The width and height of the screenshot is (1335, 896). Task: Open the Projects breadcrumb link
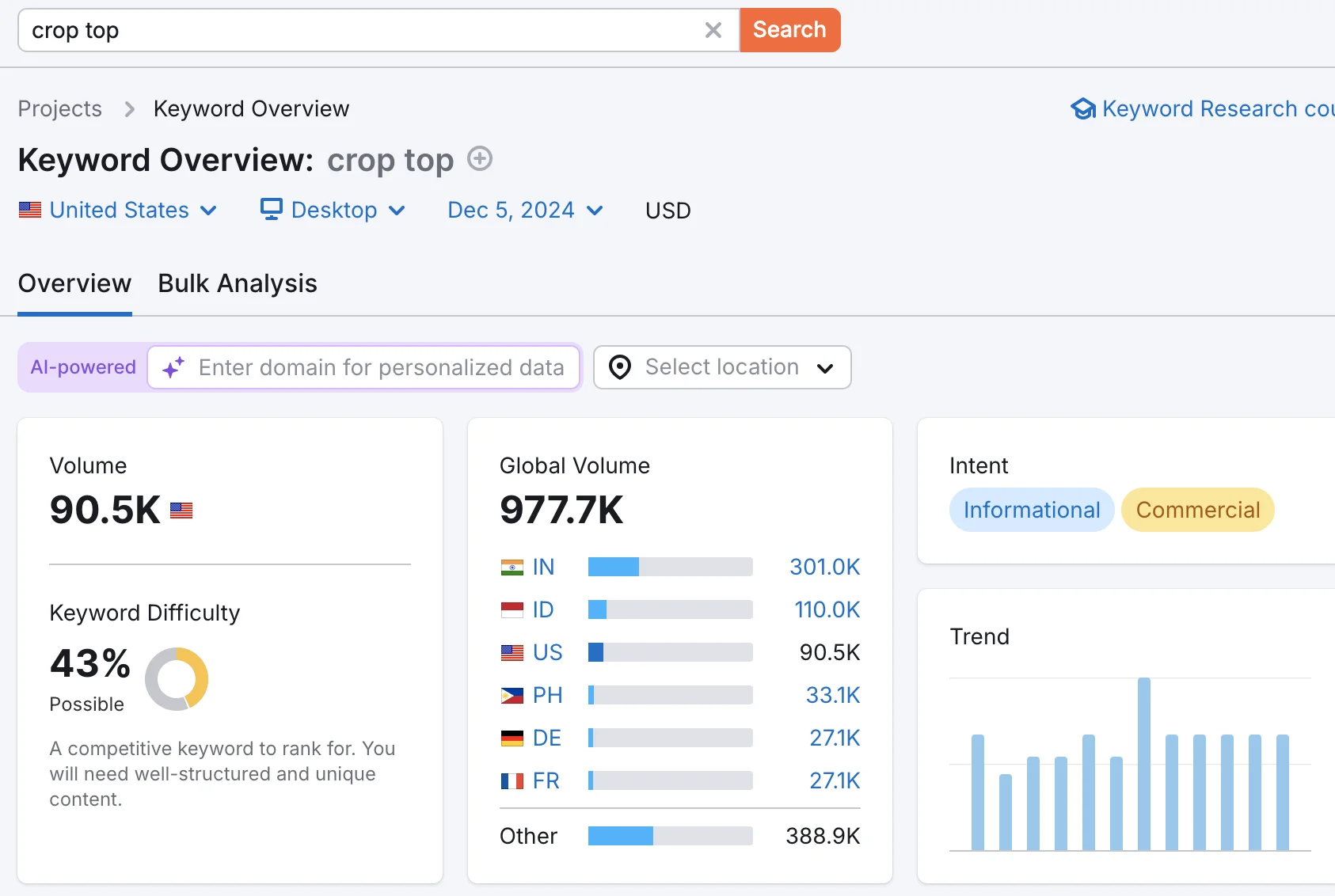60,108
